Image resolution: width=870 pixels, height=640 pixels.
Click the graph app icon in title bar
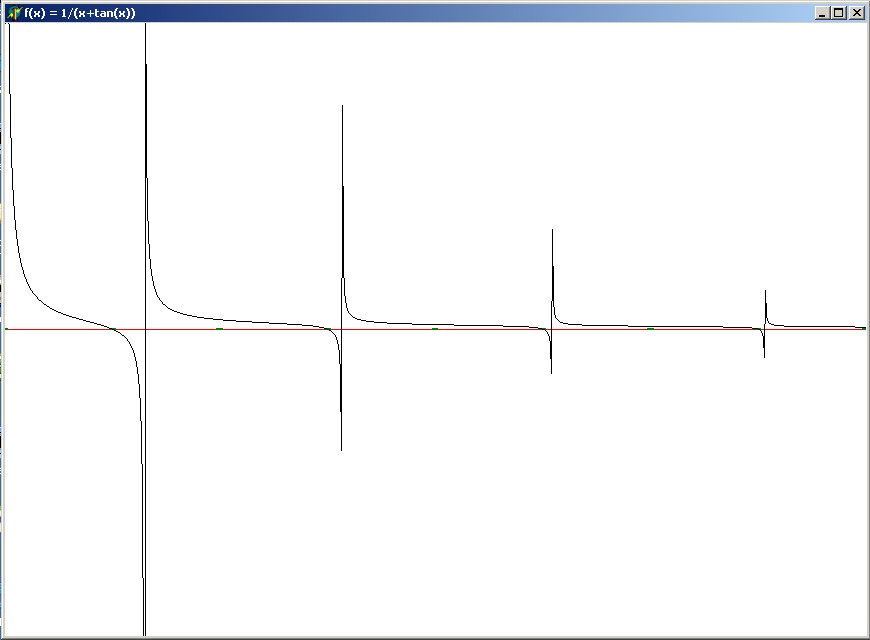pyautogui.click(x=13, y=13)
